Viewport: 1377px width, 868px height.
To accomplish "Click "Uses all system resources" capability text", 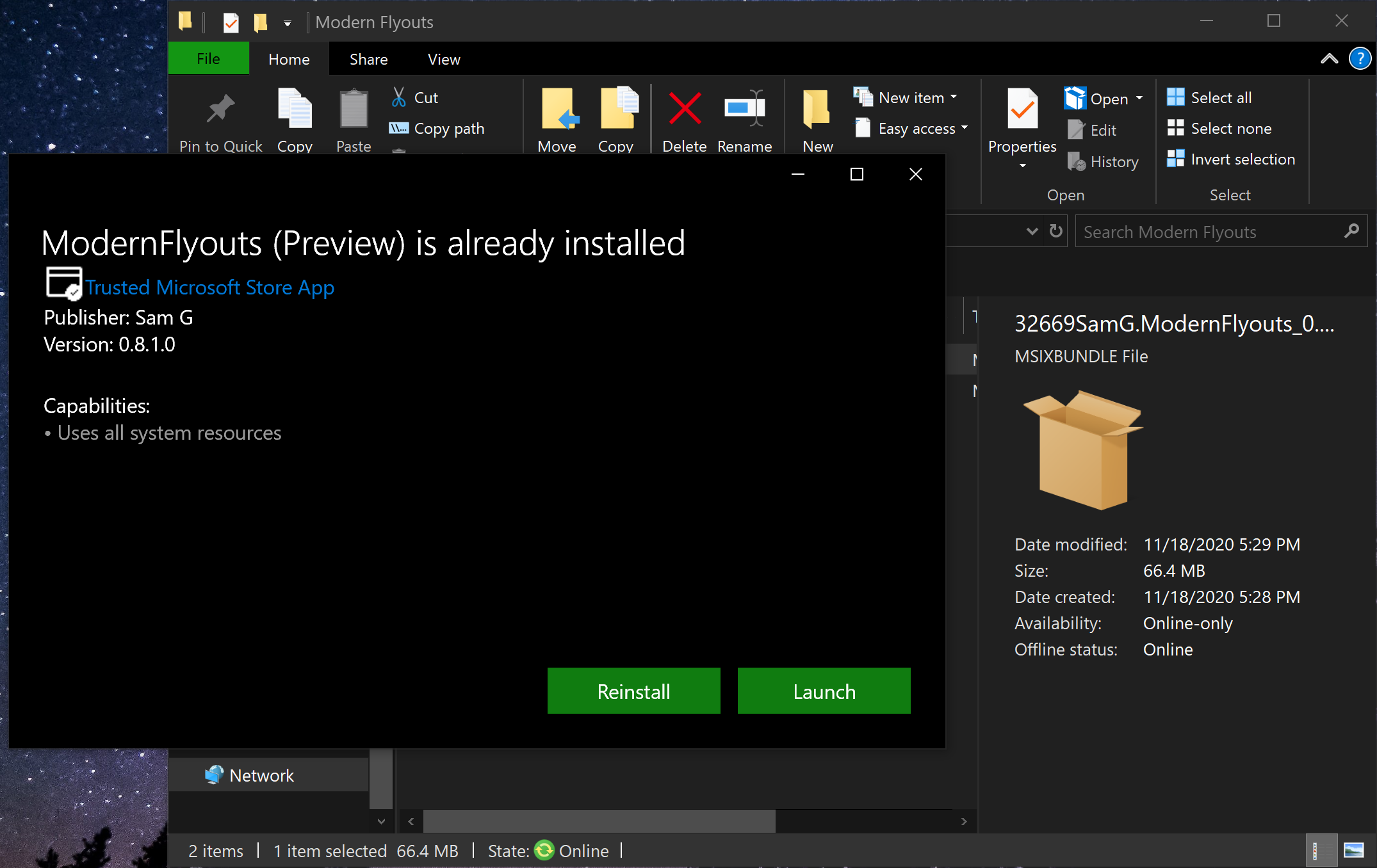I will tap(169, 433).
